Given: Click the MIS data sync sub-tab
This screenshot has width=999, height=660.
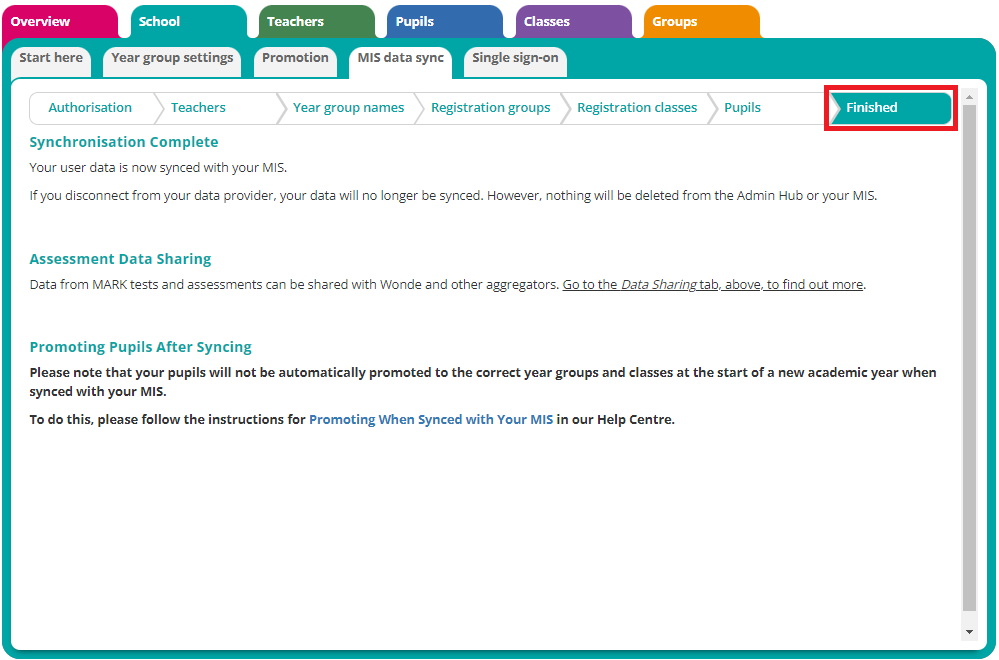Looking at the screenshot, I should click(400, 58).
